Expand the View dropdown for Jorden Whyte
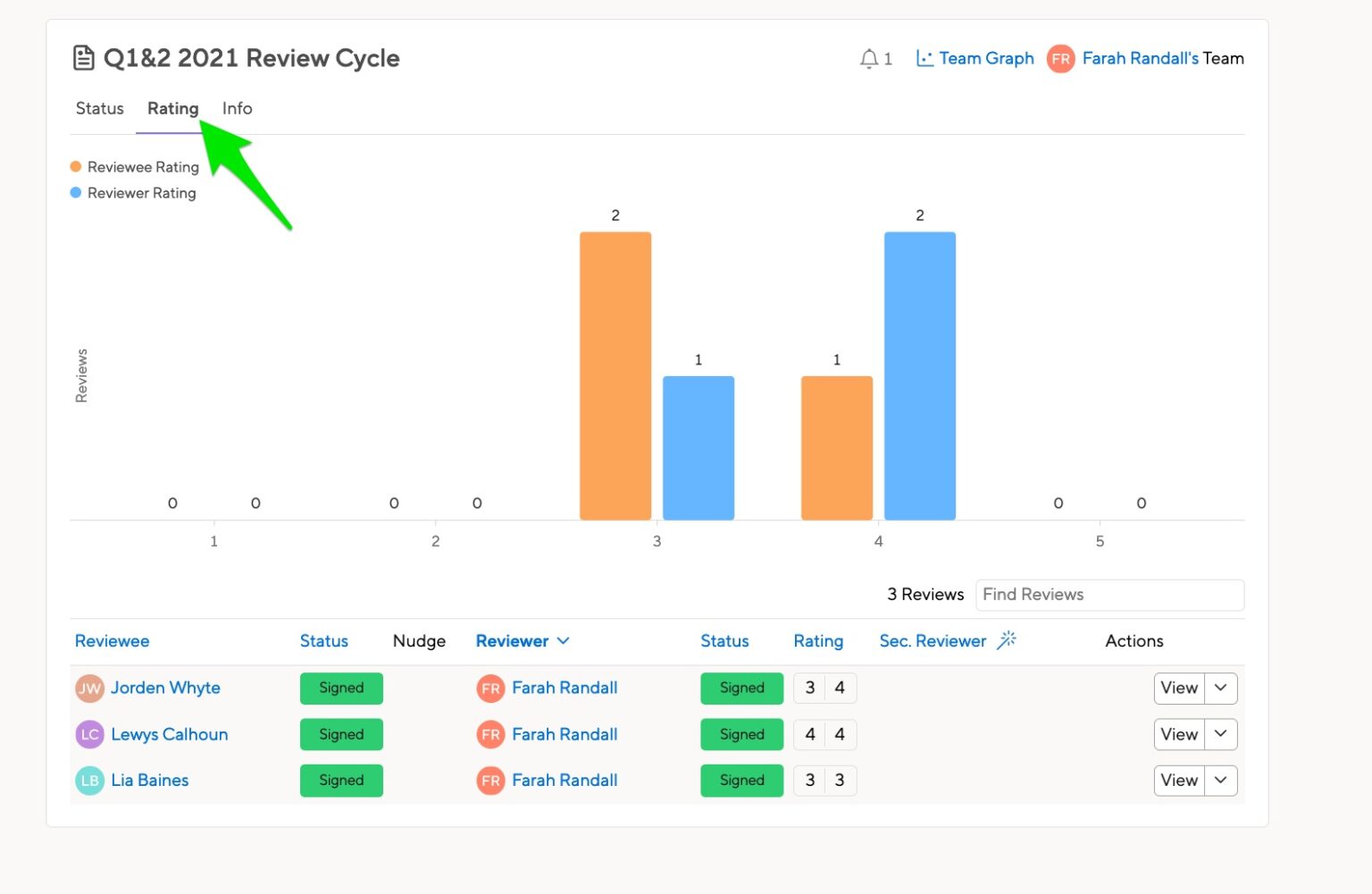Image resolution: width=1372 pixels, height=894 pixels. [x=1220, y=688]
